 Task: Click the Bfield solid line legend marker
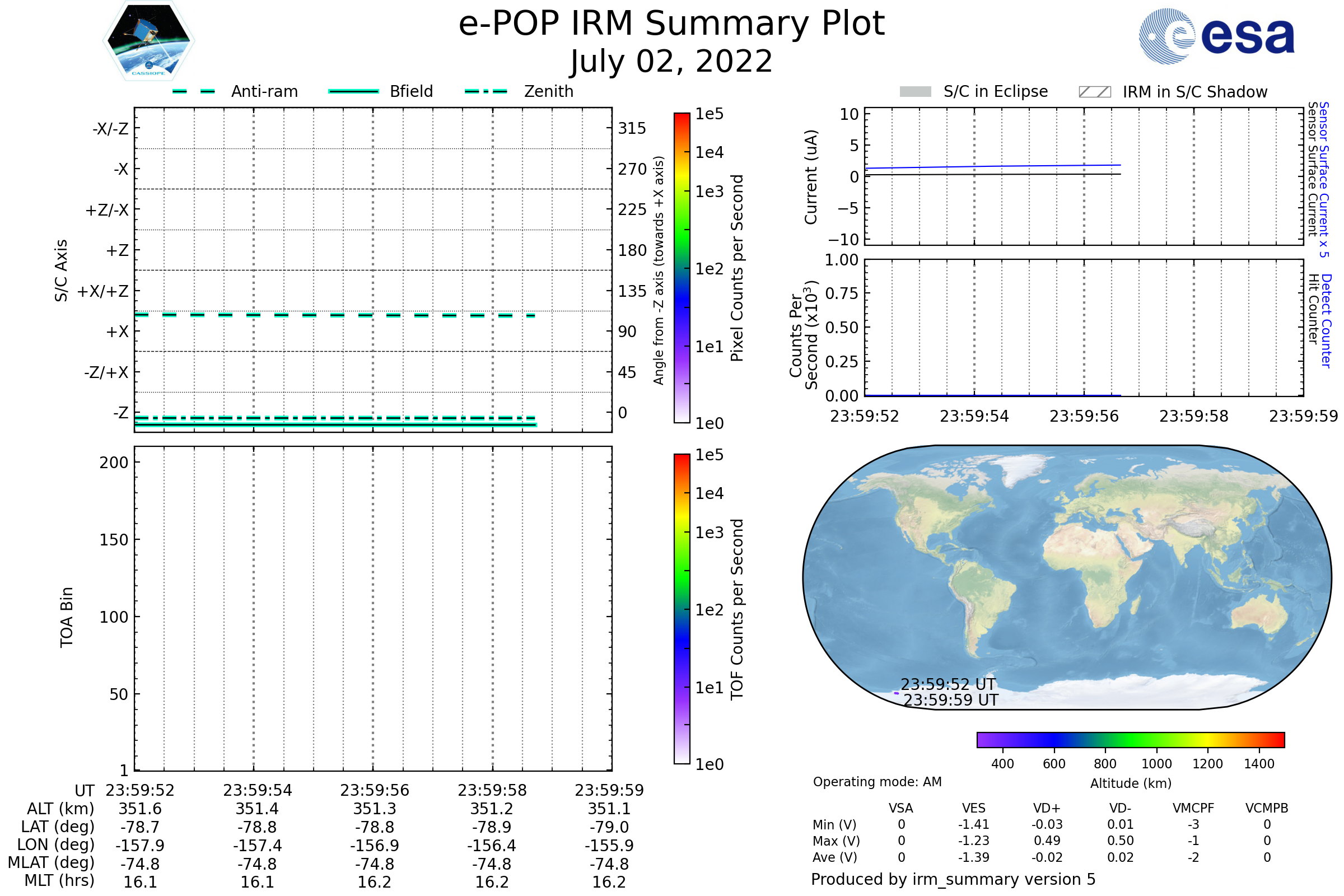[353, 91]
